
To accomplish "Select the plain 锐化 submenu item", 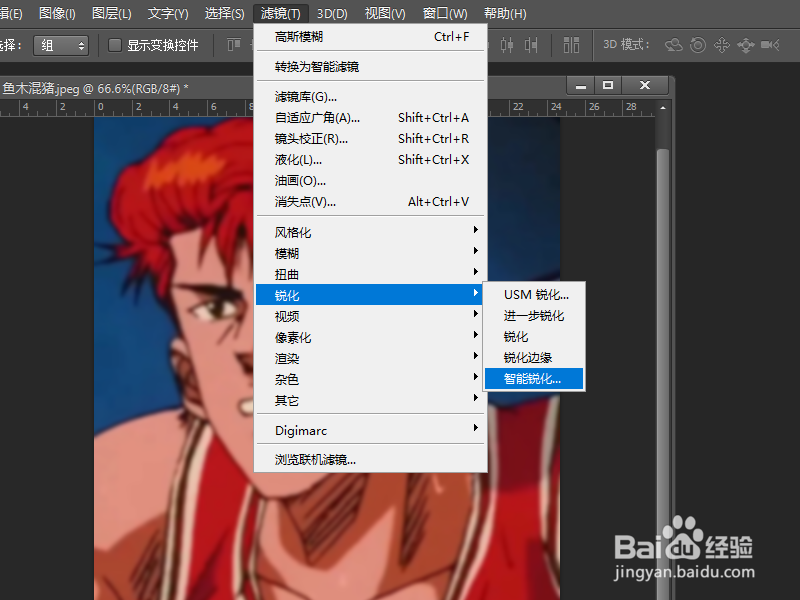I will pos(534,337).
